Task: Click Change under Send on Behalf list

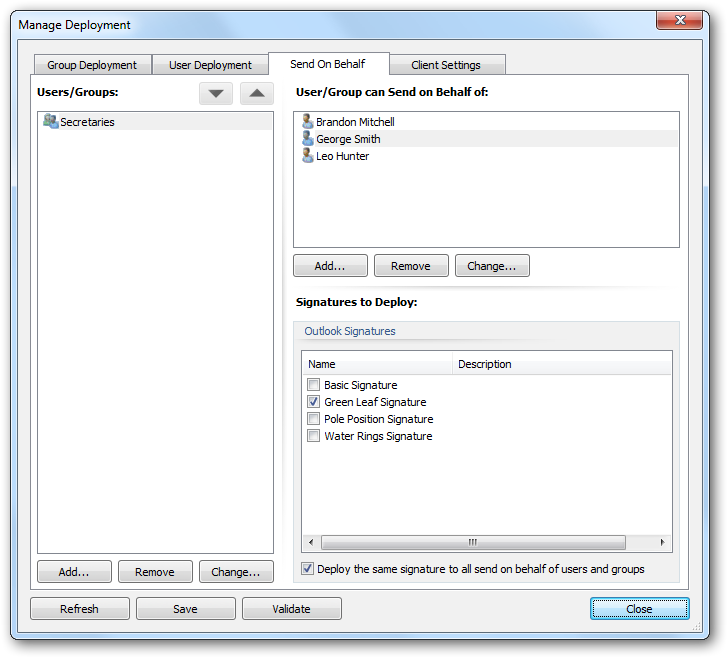Action: [492, 266]
